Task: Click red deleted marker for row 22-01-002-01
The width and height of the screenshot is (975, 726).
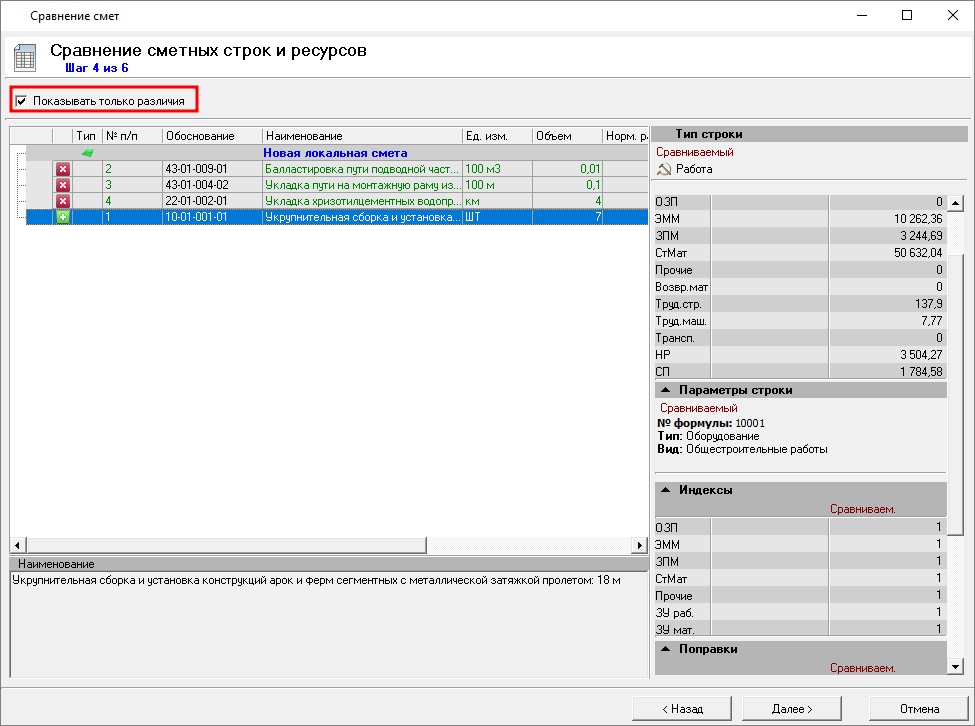Action: [x=62, y=201]
